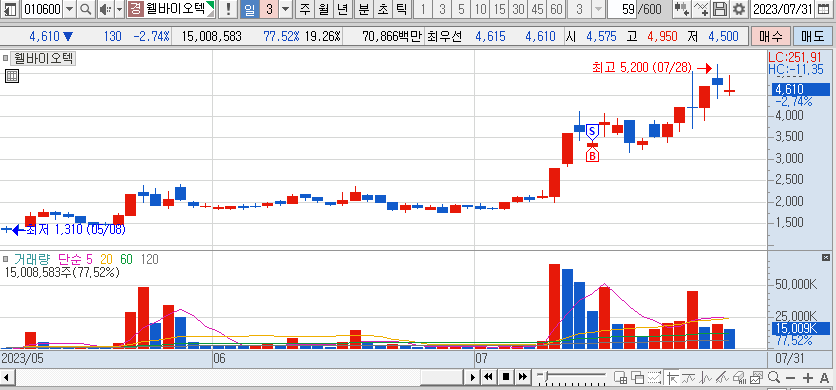Click the scroll-right play arrow button

tap(472, 378)
